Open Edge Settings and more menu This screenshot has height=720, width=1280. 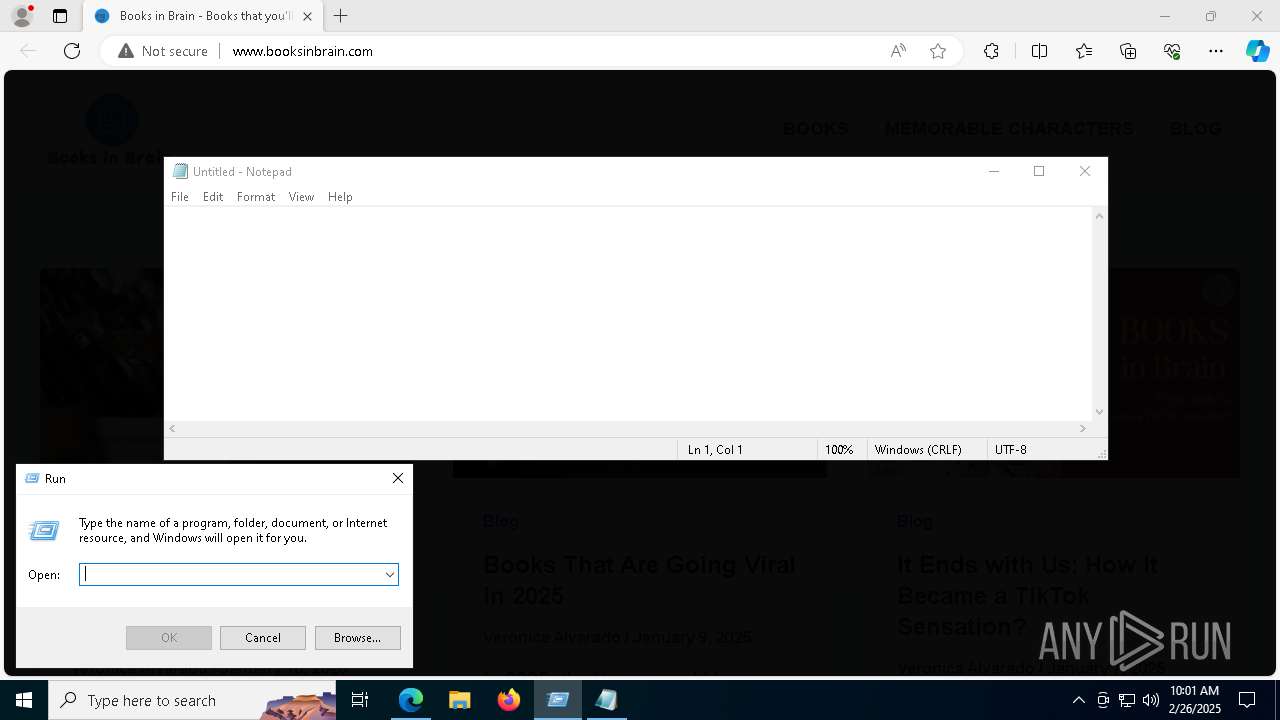point(1216,51)
